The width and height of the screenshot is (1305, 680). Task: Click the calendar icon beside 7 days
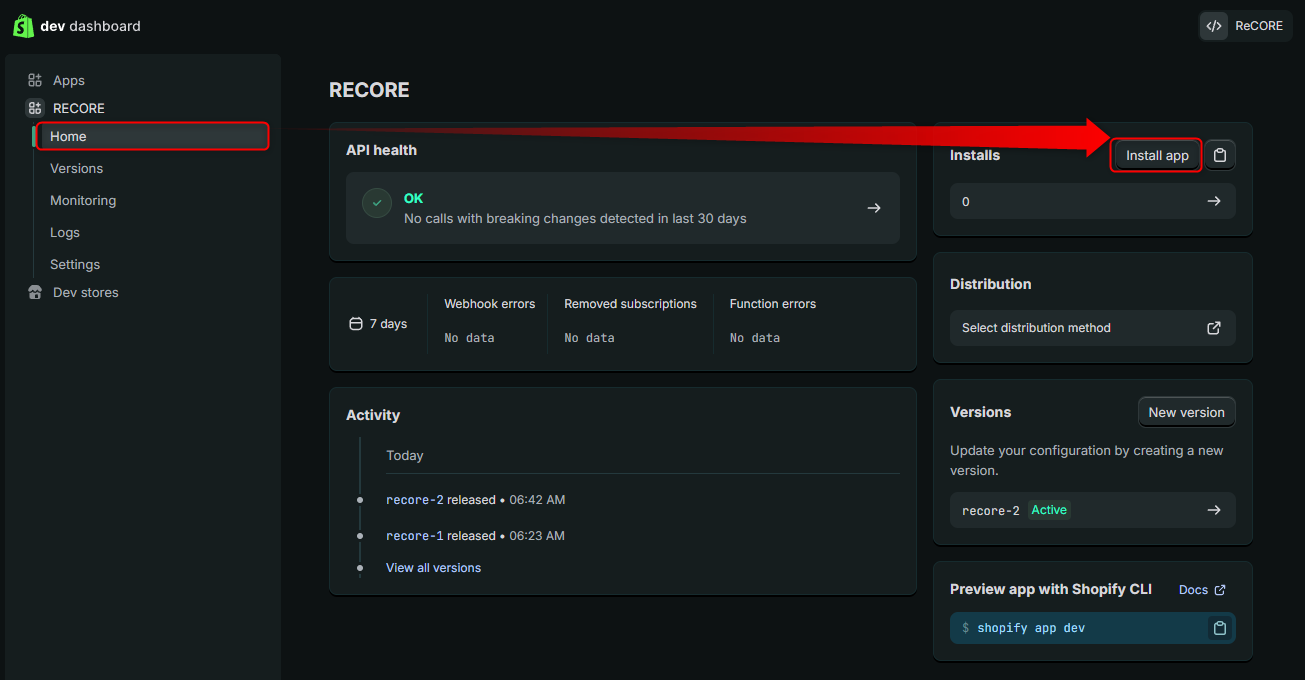[x=355, y=324]
